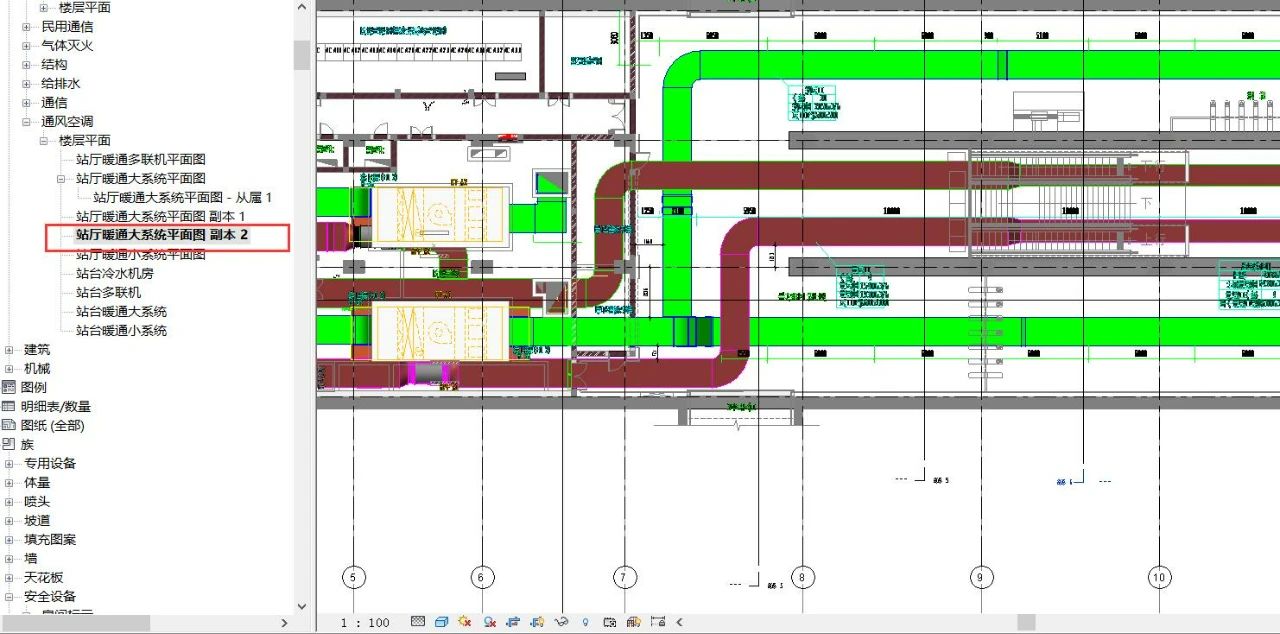The image size is (1280, 634).
Task: Toggle the Reveal Constraints icon
Action: pyautogui.click(x=657, y=622)
